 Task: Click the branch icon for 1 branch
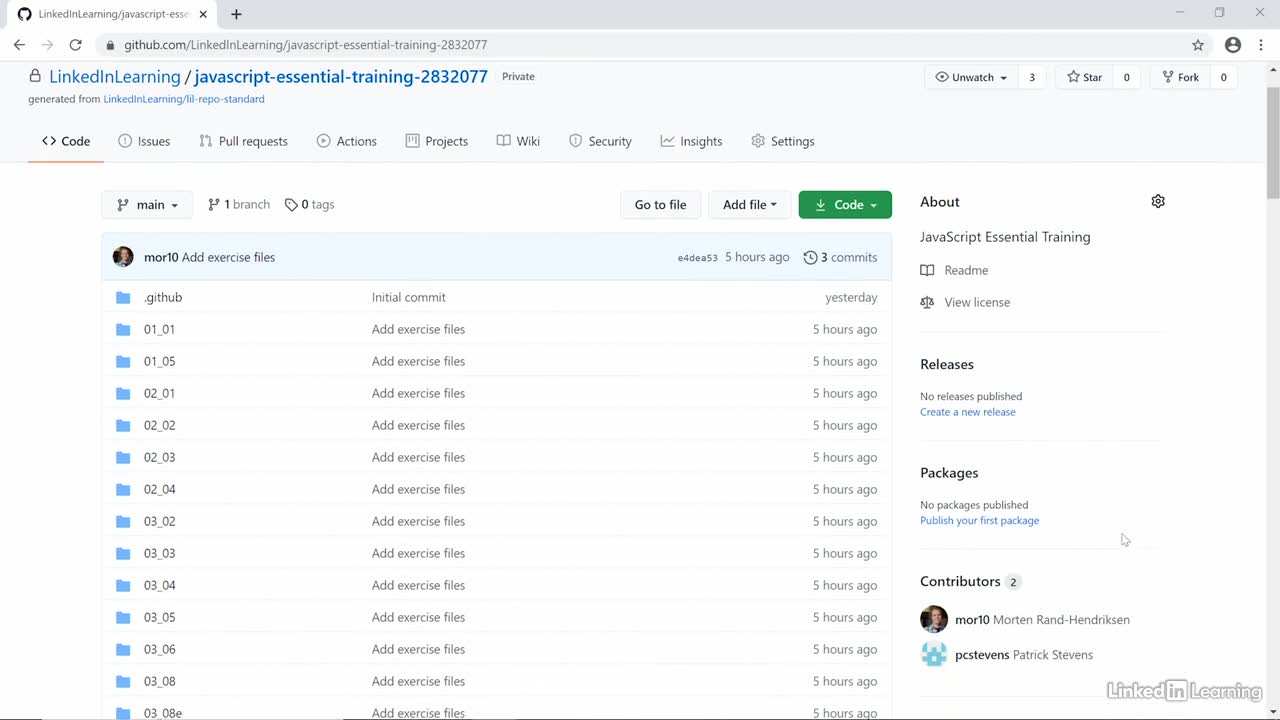[x=214, y=204]
